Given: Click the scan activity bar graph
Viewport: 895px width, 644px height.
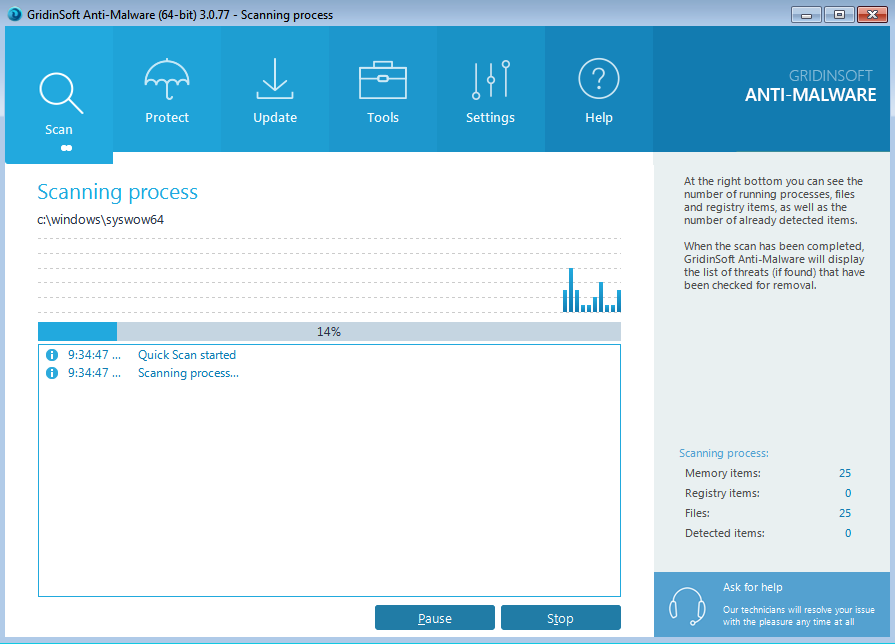Looking at the screenshot, I should (x=591, y=290).
